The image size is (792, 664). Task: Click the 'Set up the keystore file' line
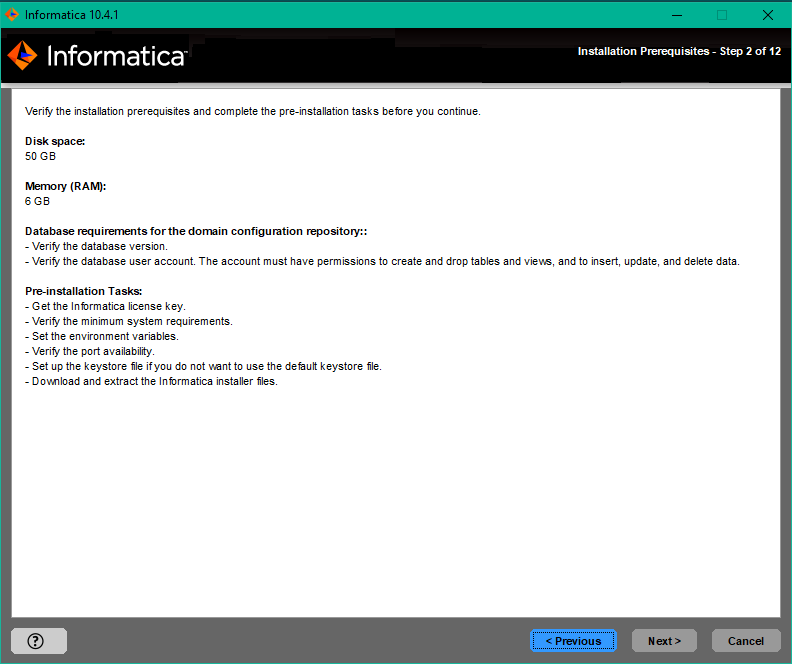[203, 366]
